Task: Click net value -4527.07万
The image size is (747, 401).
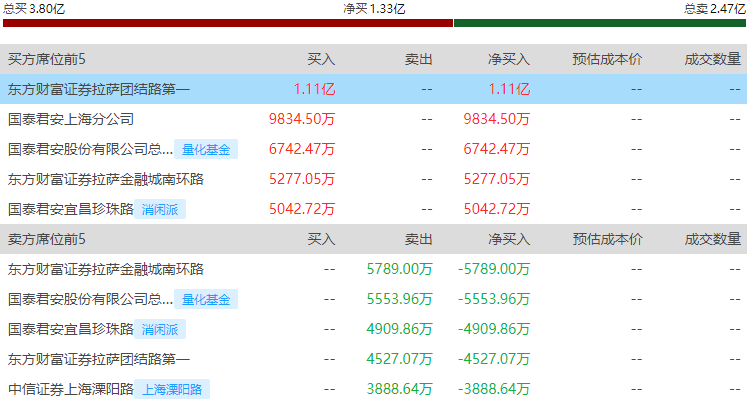Action: [494, 359]
